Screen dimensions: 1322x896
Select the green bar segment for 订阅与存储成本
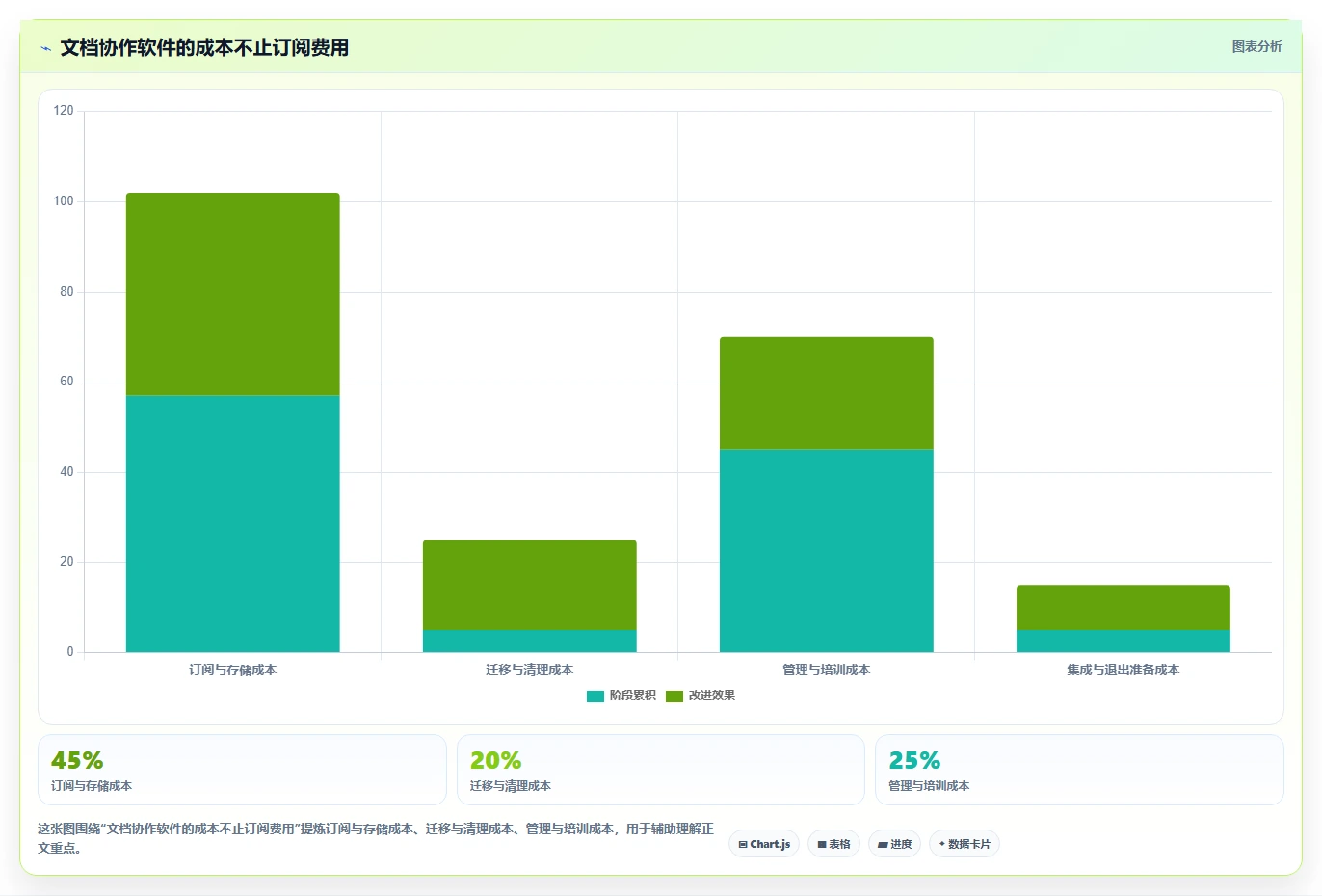point(233,294)
